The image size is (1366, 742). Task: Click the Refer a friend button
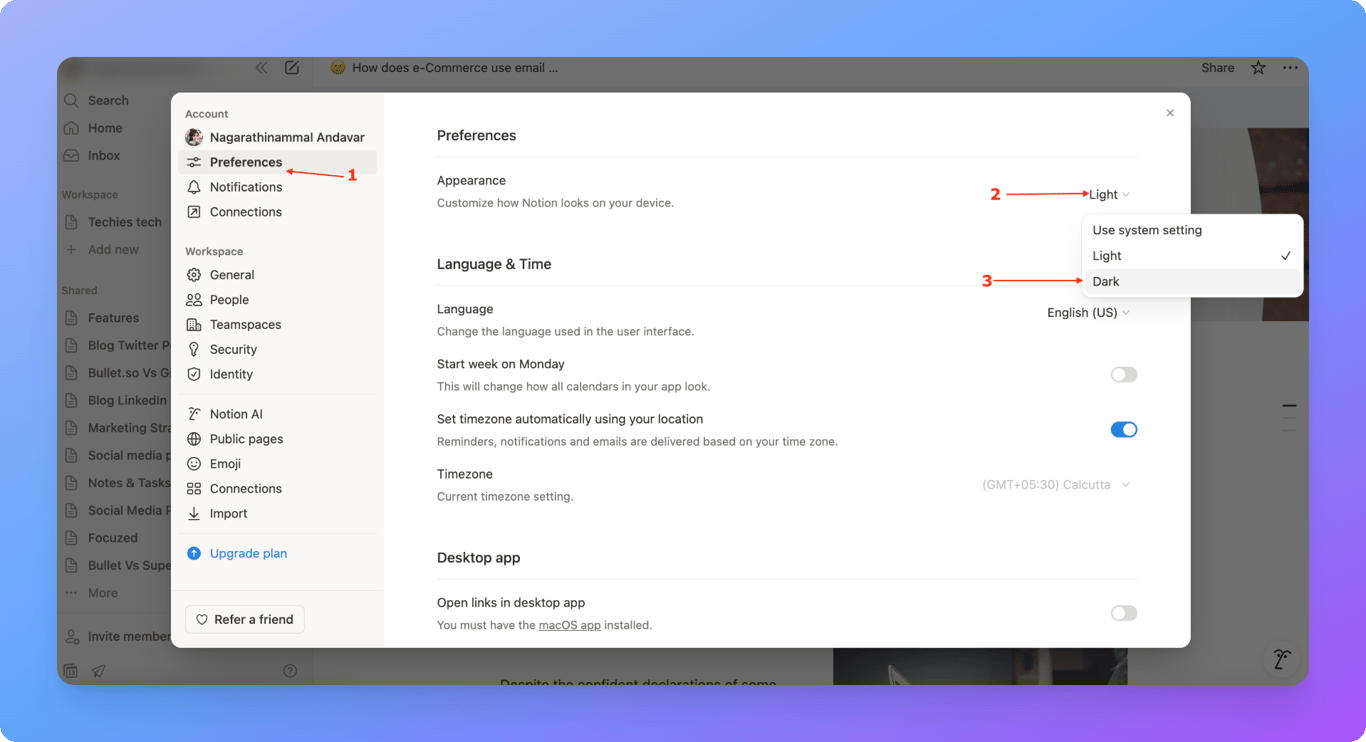pos(245,619)
